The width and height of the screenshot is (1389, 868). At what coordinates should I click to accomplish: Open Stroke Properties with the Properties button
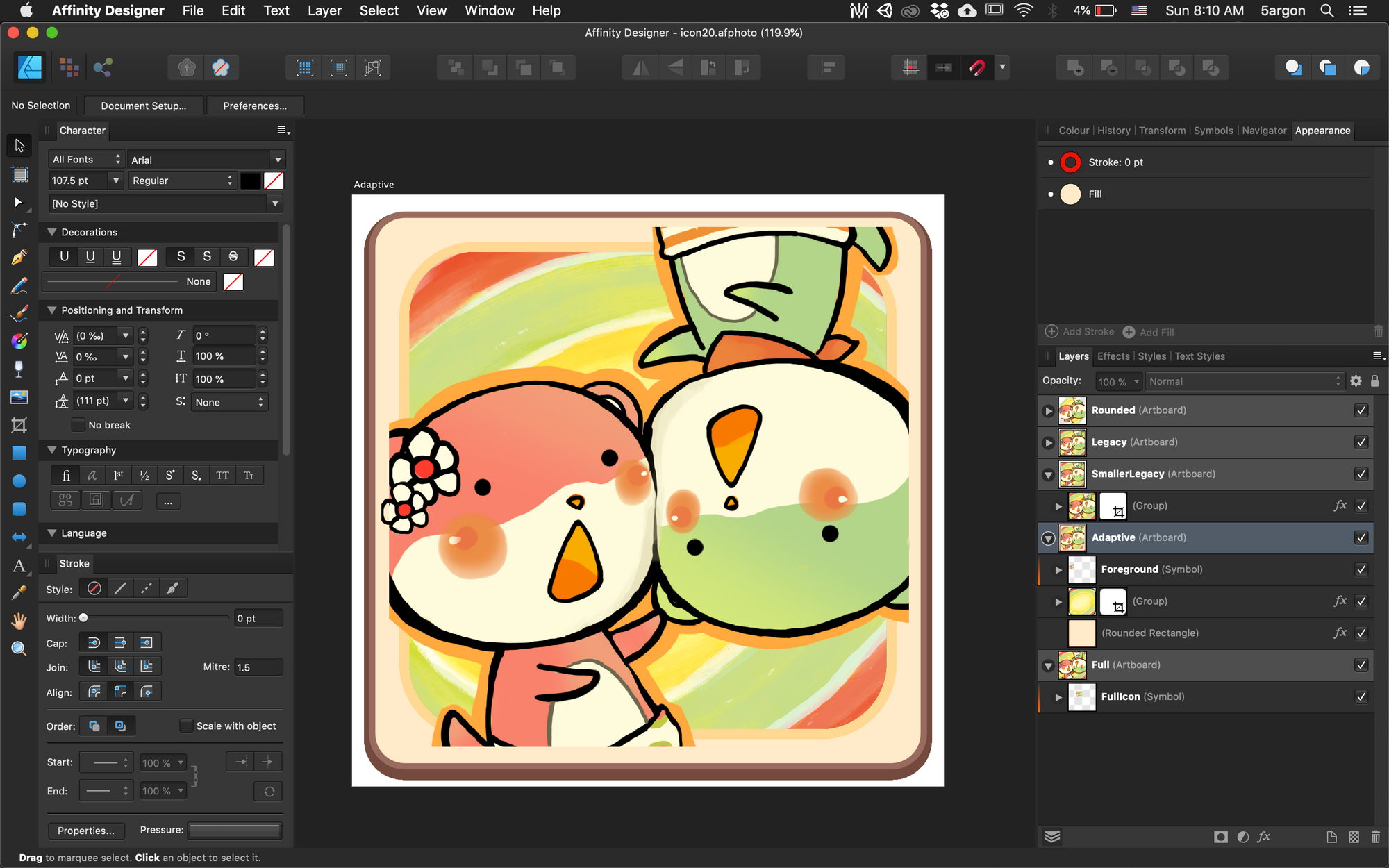click(85, 831)
